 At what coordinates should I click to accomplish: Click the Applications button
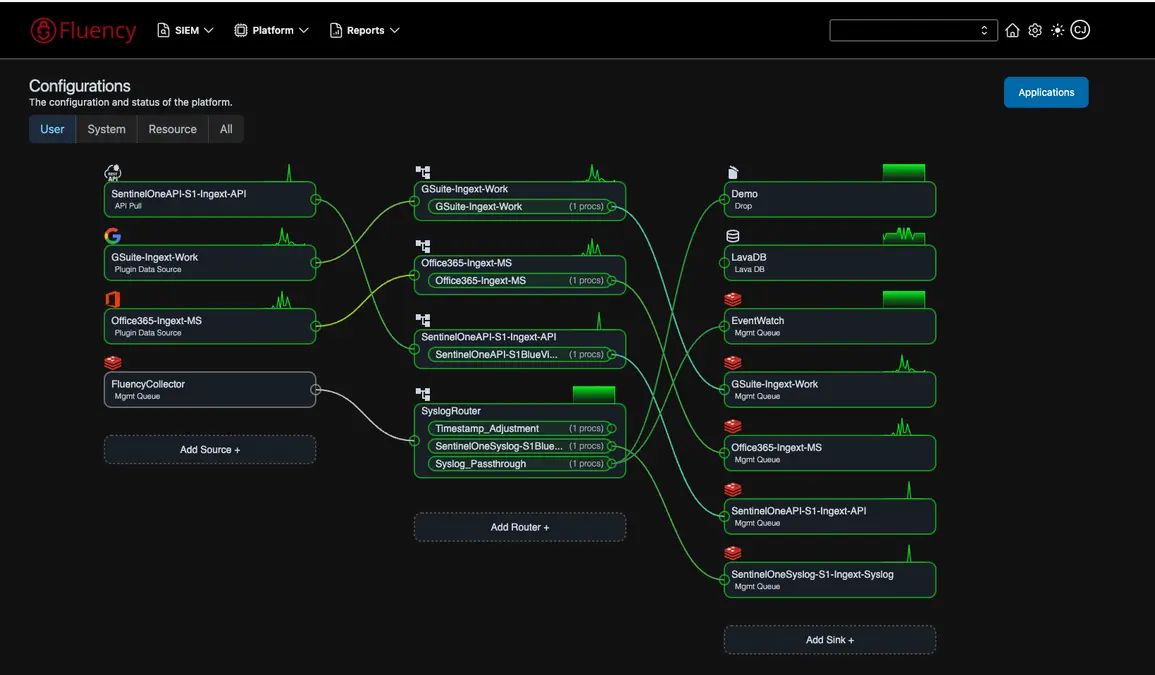tap(1046, 92)
